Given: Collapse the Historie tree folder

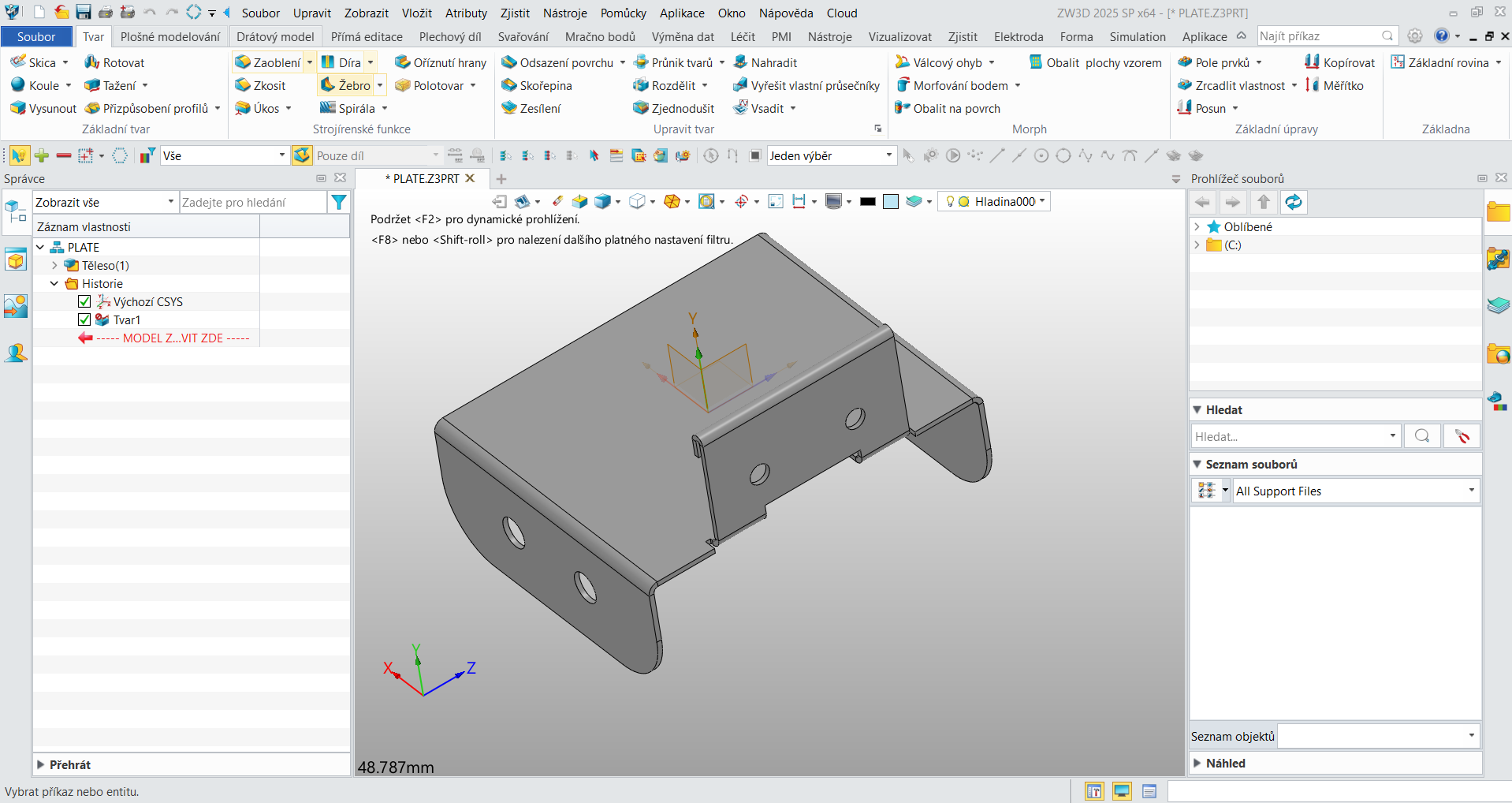Looking at the screenshot, I should (54, 283).
